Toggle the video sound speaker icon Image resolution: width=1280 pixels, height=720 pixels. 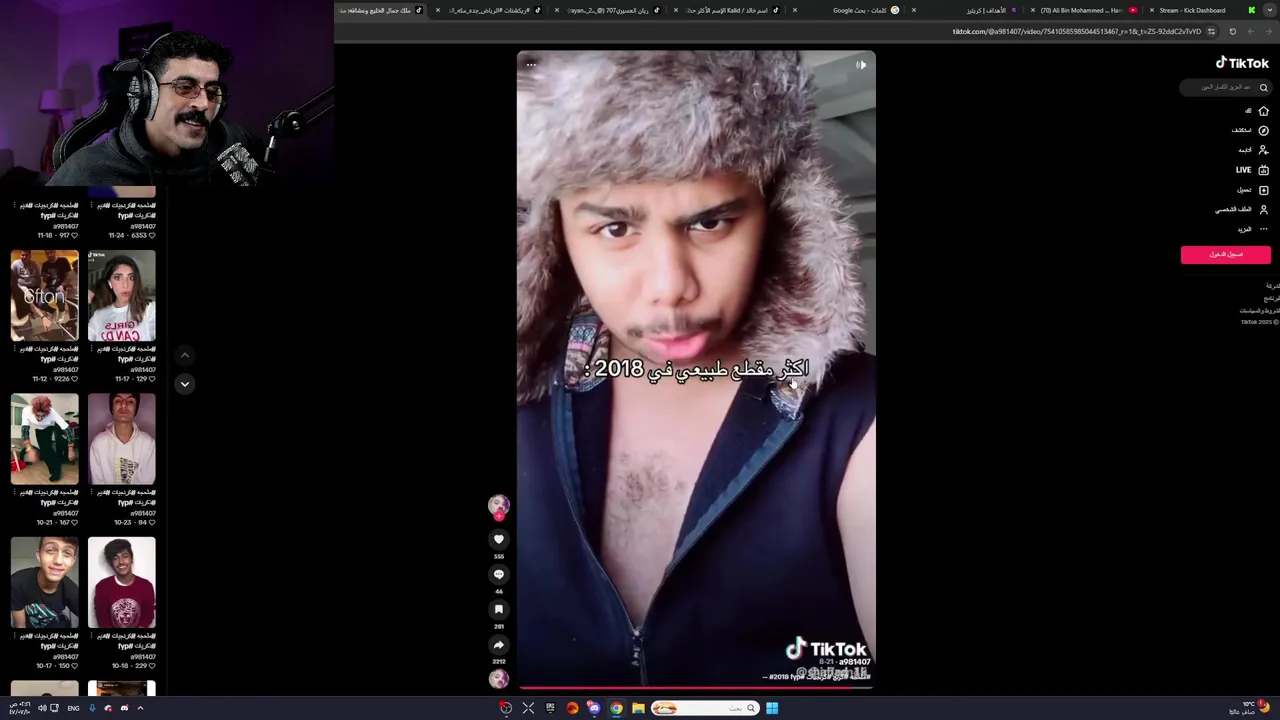pyautogui.click(x=861, y=65)
